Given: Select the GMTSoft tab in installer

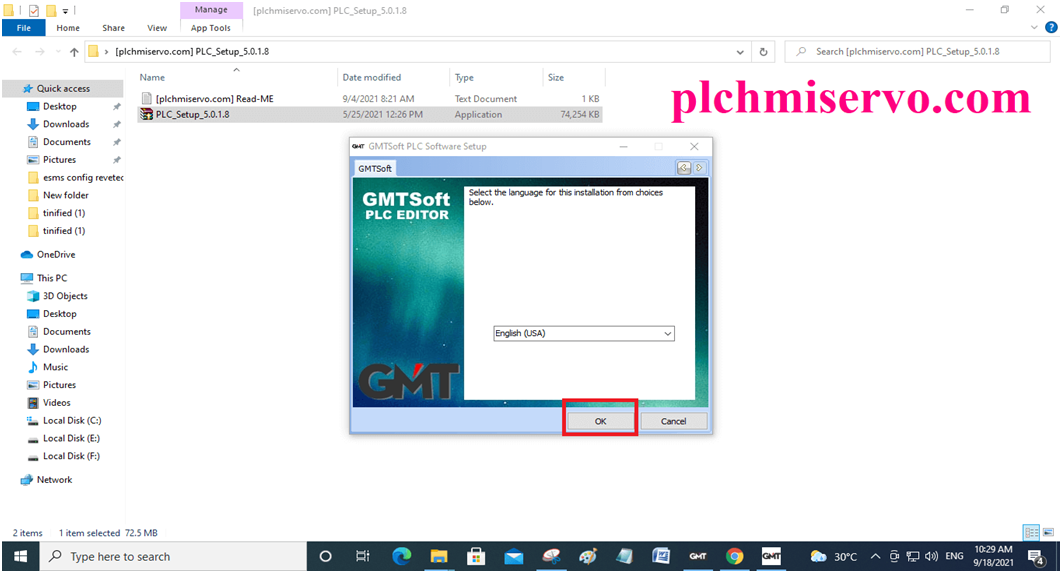Looking at the screenshot, I should 376,169.
